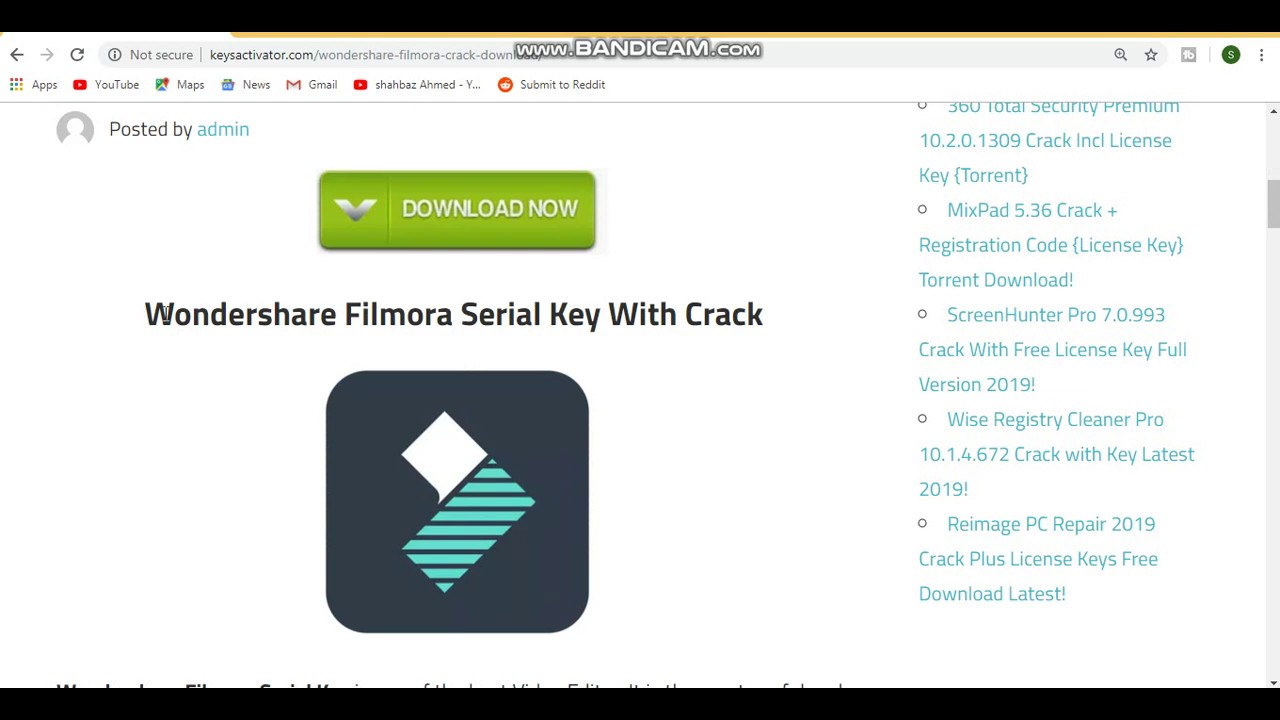1280x720 pixels.
Task: Open the admin author link
Action: tap(223, 129)
